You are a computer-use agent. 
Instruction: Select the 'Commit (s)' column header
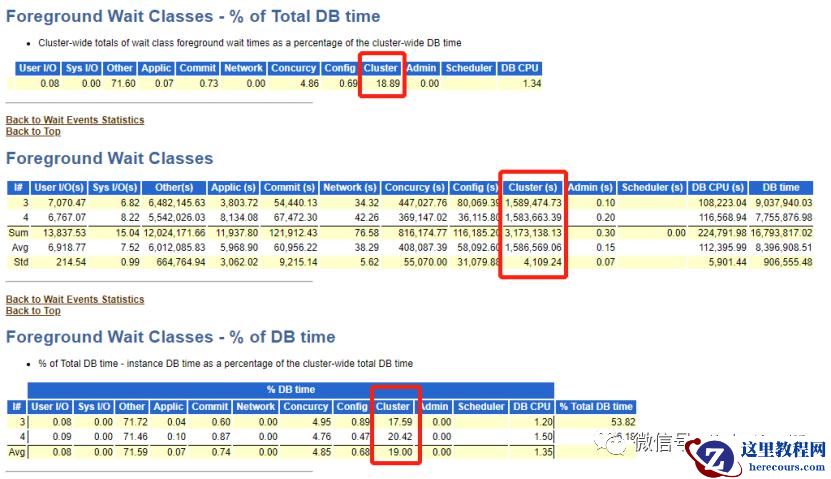pos(289,188)
